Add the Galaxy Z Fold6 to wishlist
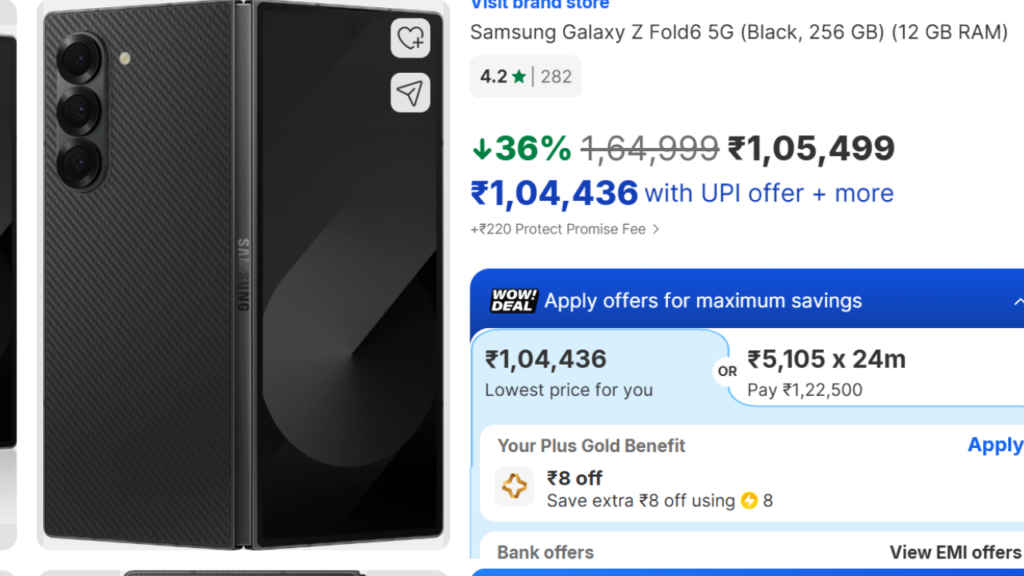Image resolution: width=1024 pixels, height=576 pixels. point(410,40)
